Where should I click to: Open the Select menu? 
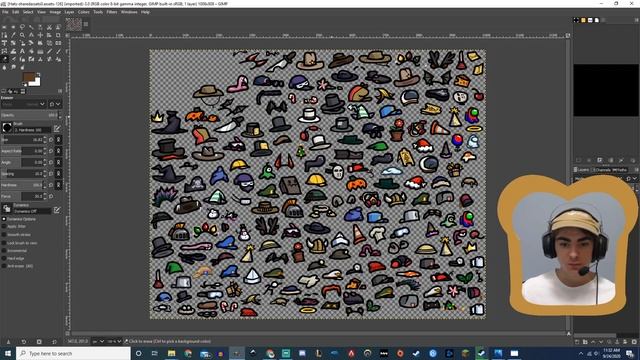tap(28, 12)
